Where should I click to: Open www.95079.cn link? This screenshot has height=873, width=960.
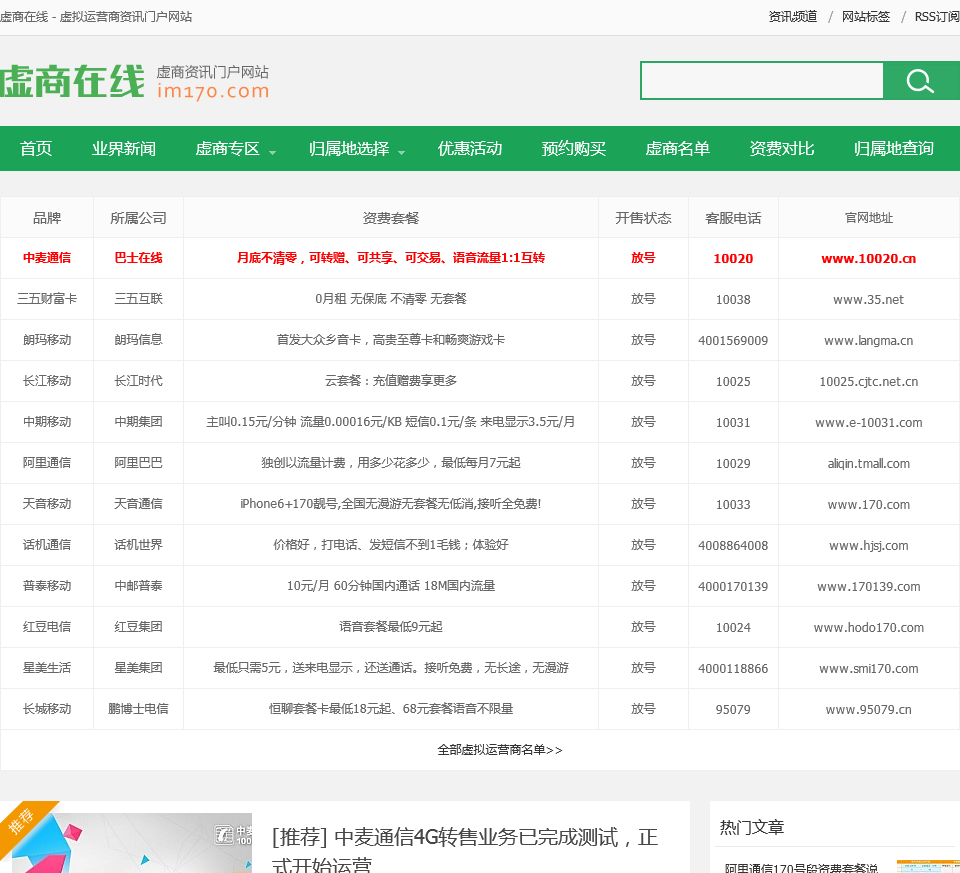coord(868,710)
